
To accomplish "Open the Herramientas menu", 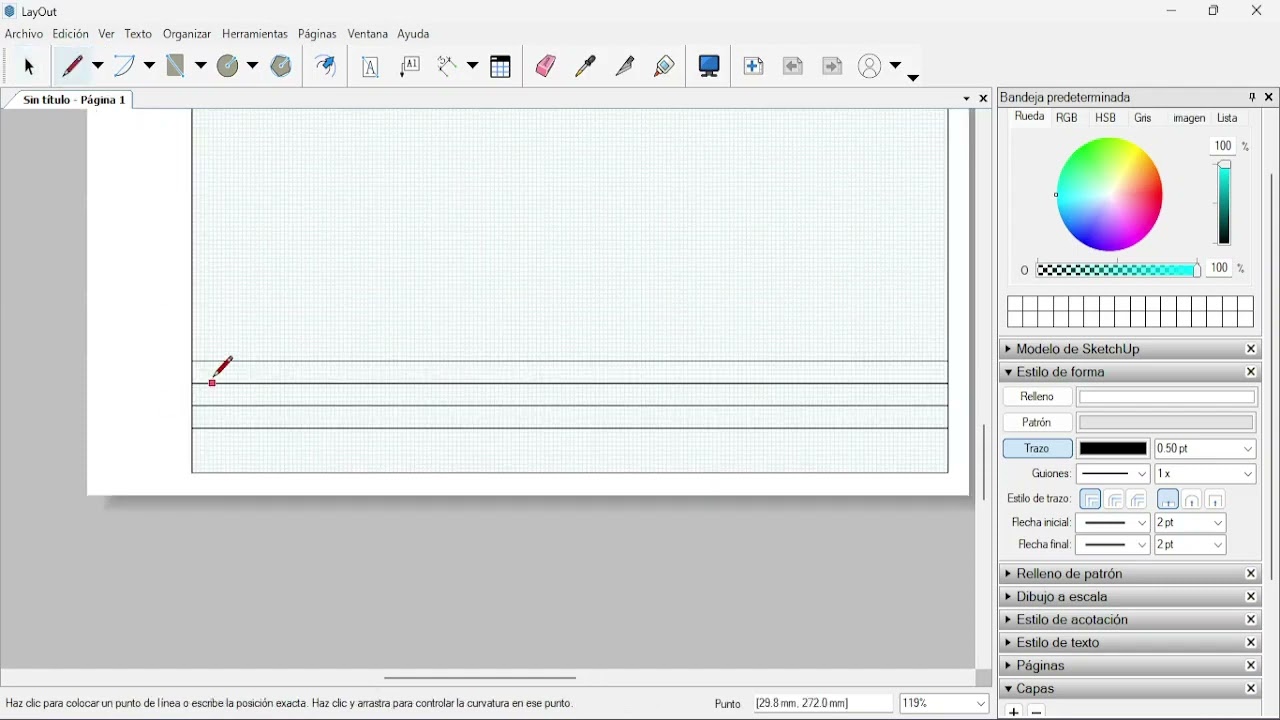I will [255, 34].
